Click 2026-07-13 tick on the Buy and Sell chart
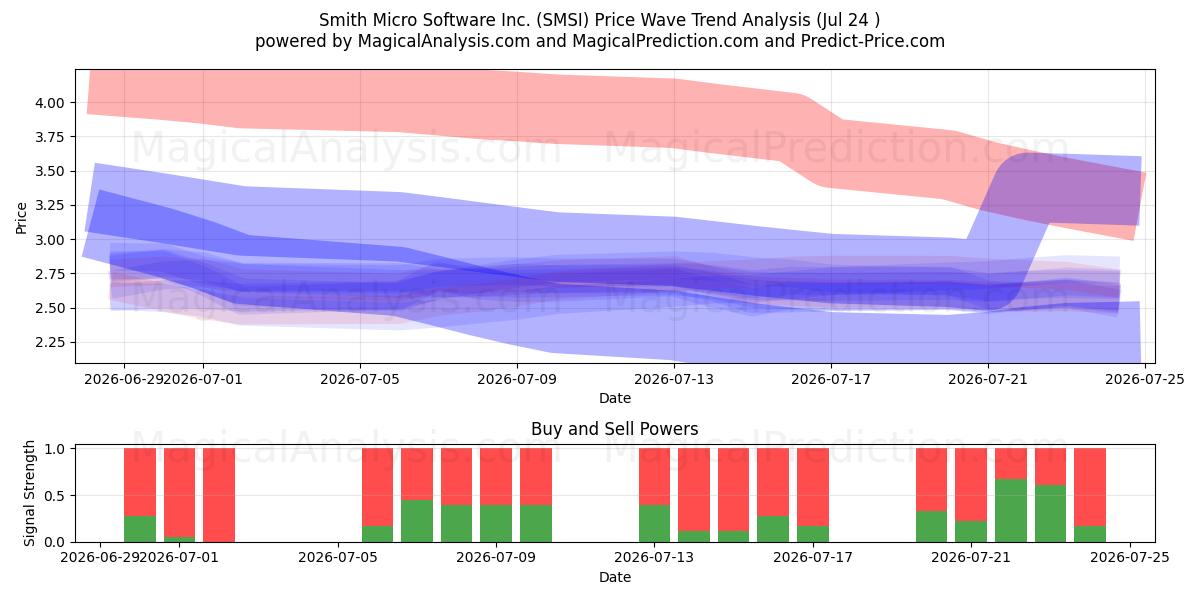 654,558
